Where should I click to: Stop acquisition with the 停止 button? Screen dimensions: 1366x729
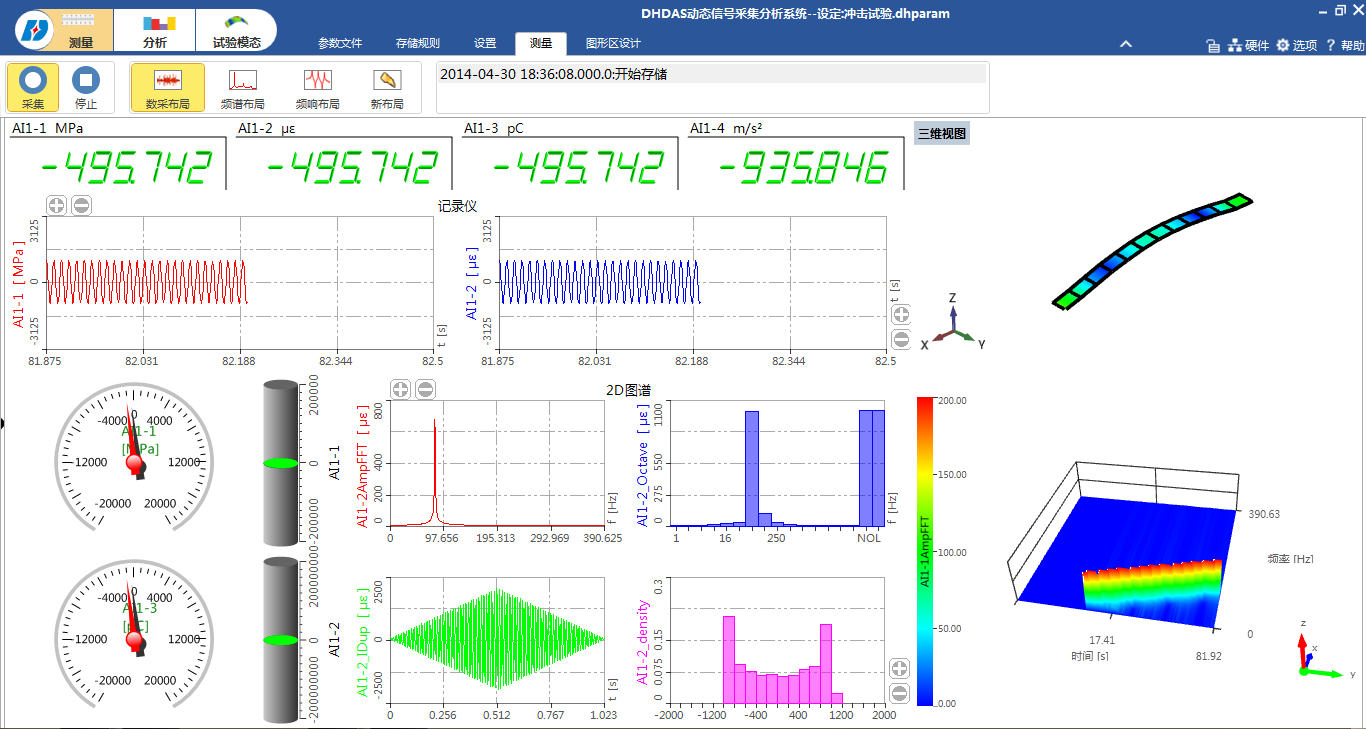tap(86, 87)
